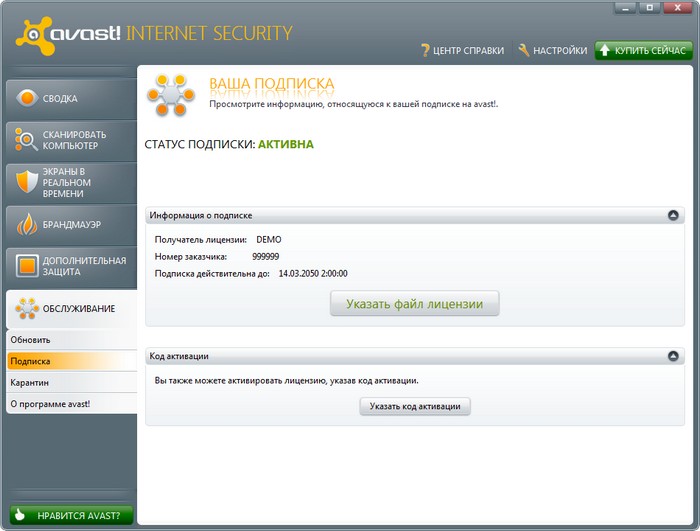The width and height of the screenshot is (700, 531).
Task: Click the INTERNET SECURITY title text
Action: coord(209,33)
